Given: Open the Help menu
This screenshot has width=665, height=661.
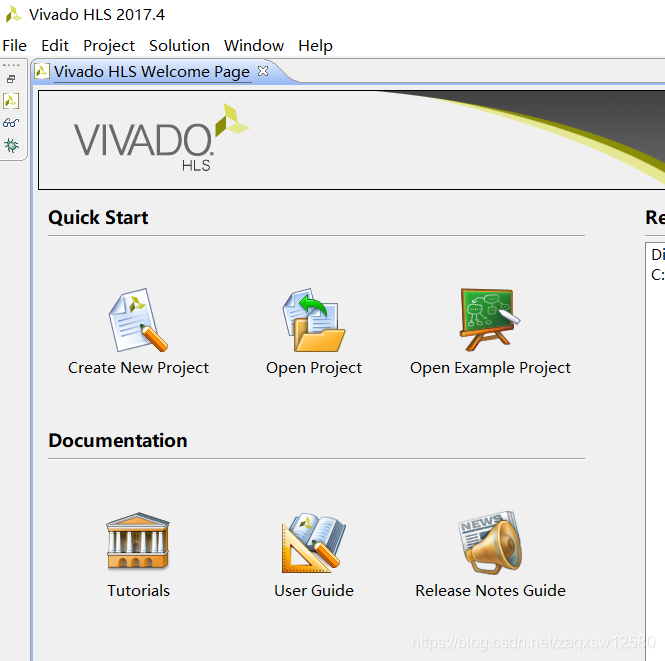Looking at the screenshot, I should pyautogui.click(x=315, y=45).
